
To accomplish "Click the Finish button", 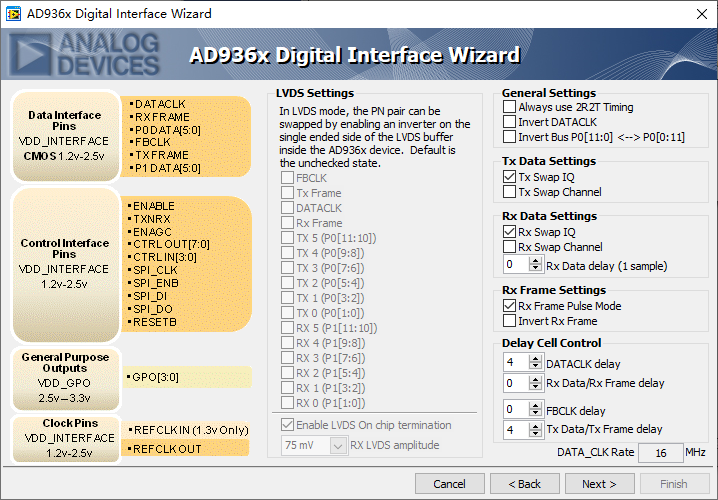I will [x=674, y=484].
